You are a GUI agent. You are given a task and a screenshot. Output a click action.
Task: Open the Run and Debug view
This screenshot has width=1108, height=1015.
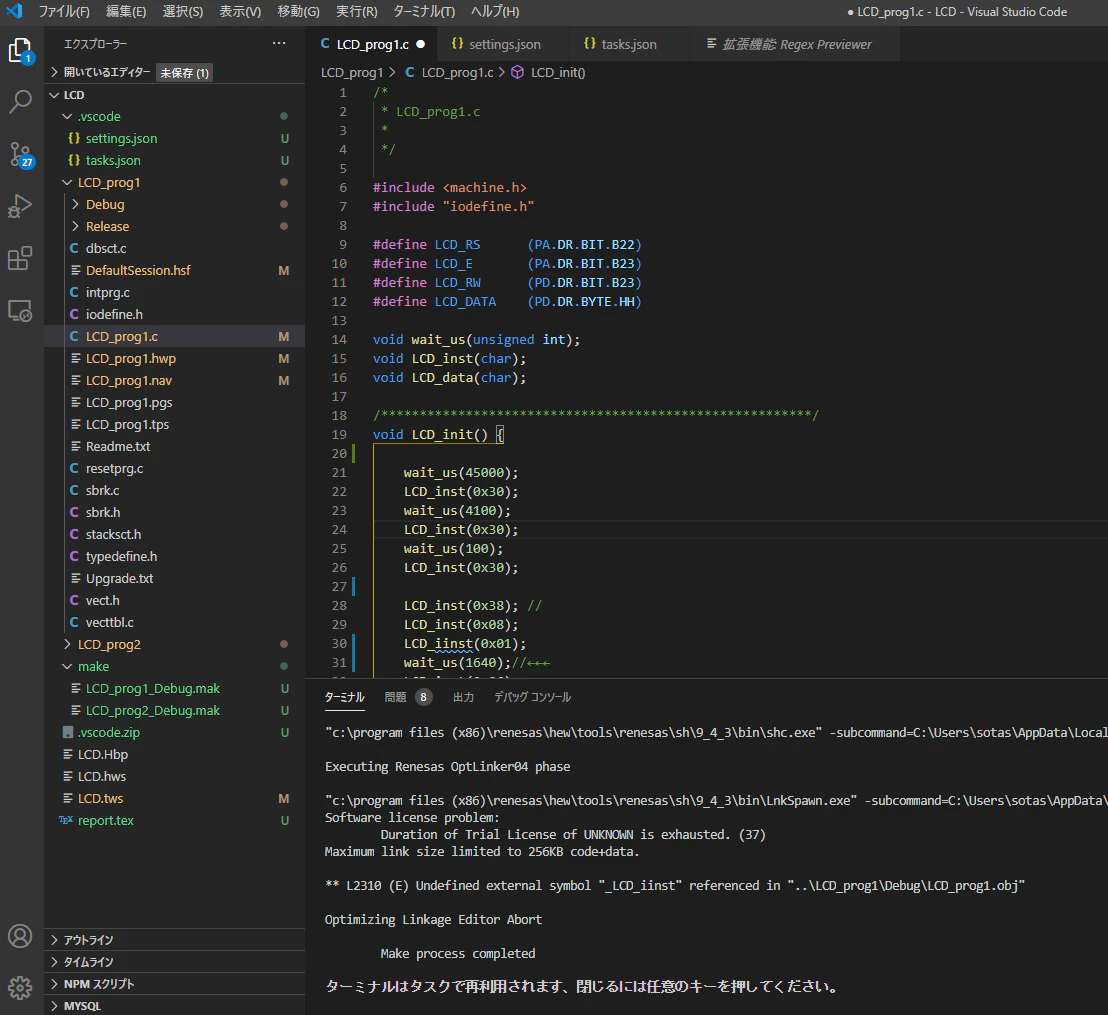click(x=20, y=206)
